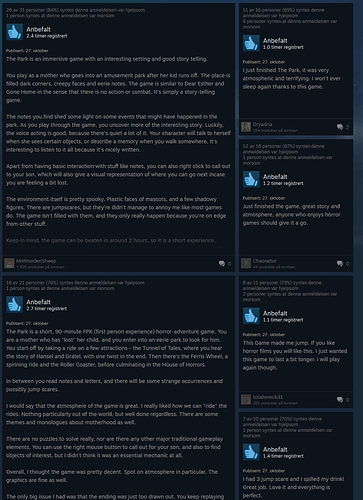Open the 2 comments on Dryadria's review
Screen dimensions: 363x500
(x=343, y=127)
